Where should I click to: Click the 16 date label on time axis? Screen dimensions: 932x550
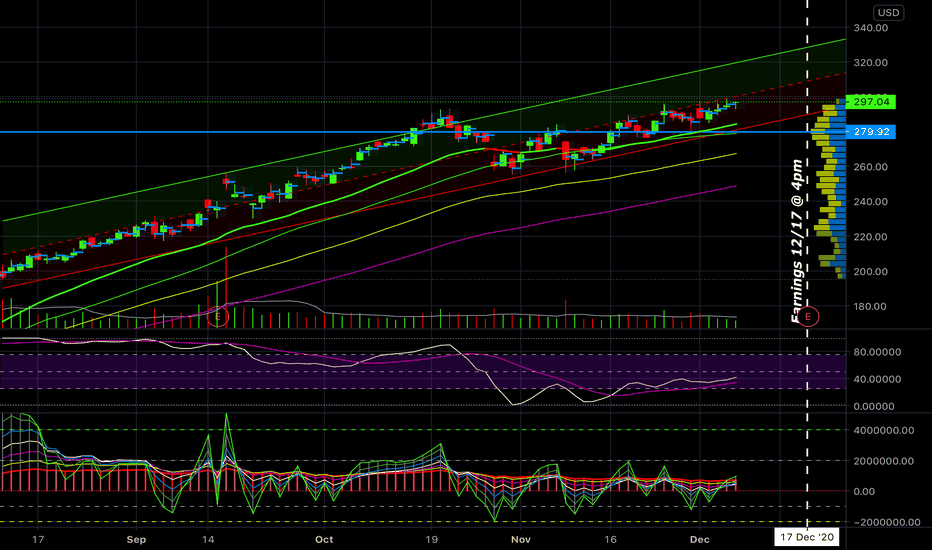tap(610, 539)
